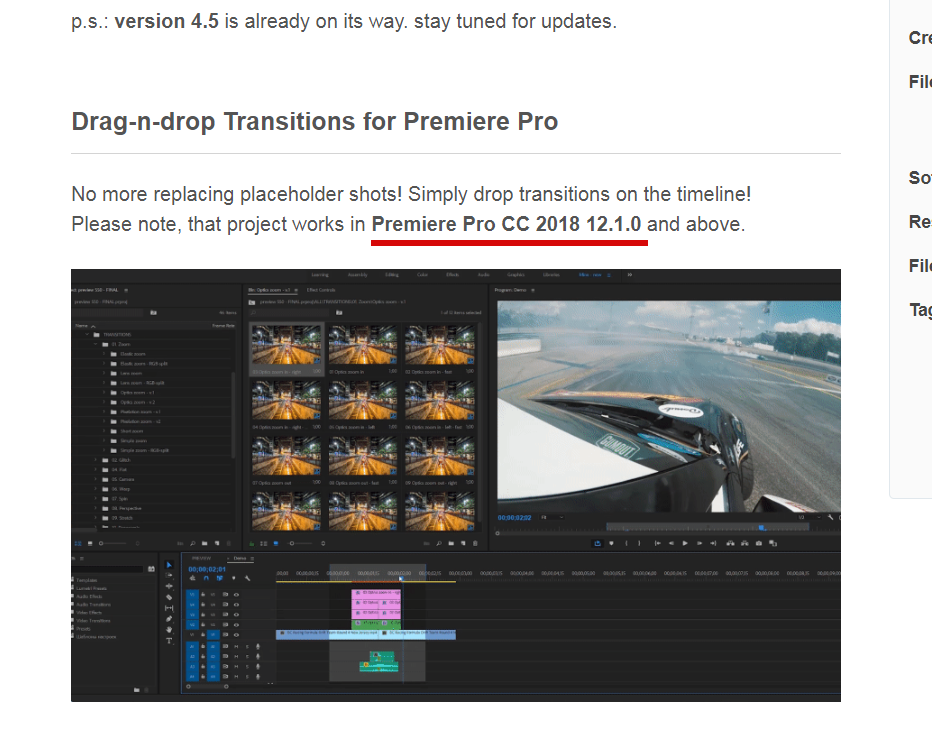Select the Ripple Edit tool
The width and height of the screenshot is (932, 741).
169,586
